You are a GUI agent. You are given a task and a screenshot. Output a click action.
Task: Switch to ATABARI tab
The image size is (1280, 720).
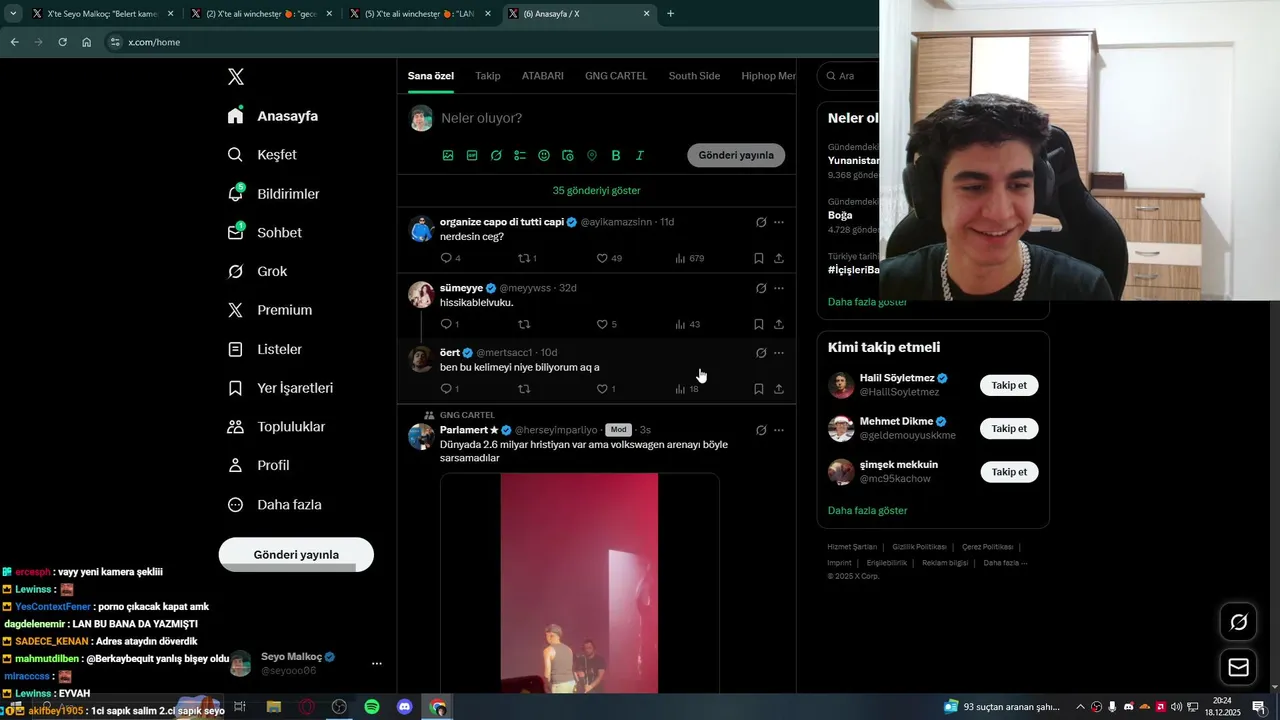tap(543, 76)
